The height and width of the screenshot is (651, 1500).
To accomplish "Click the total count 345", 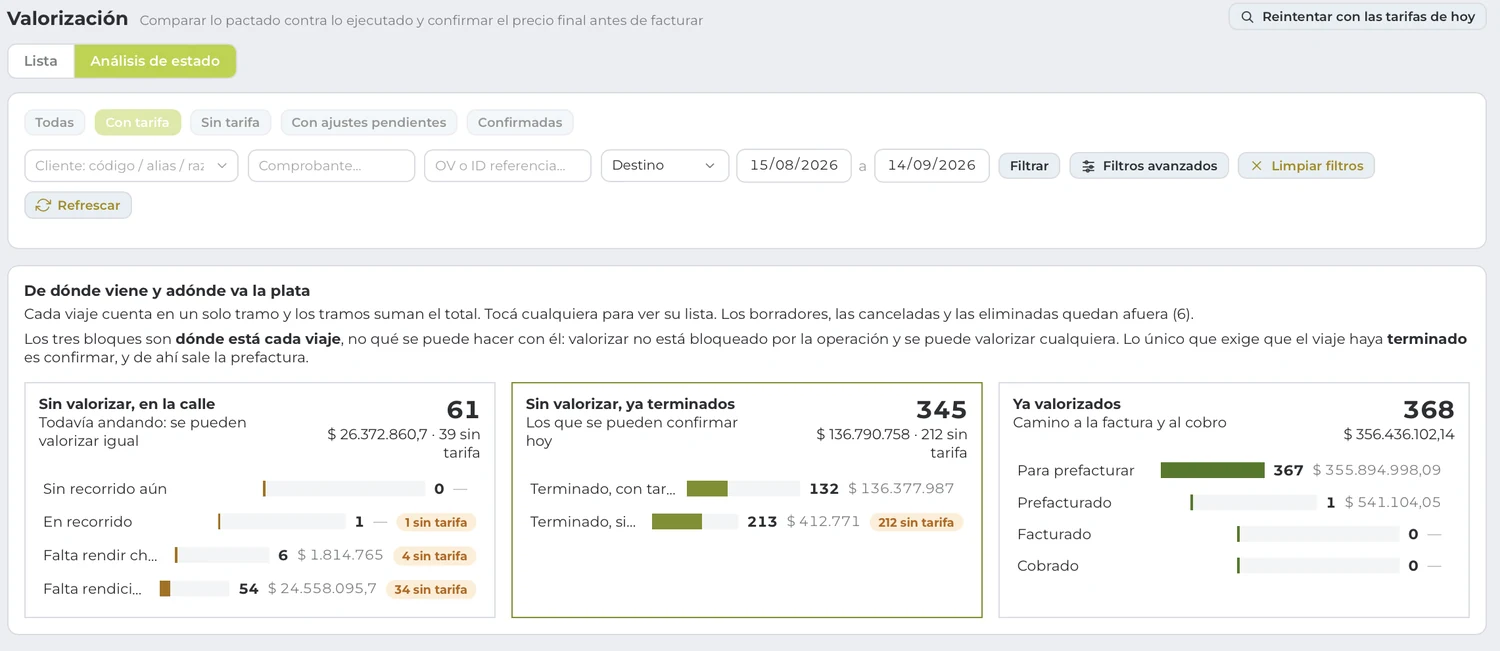I will [x=942, y=410].
